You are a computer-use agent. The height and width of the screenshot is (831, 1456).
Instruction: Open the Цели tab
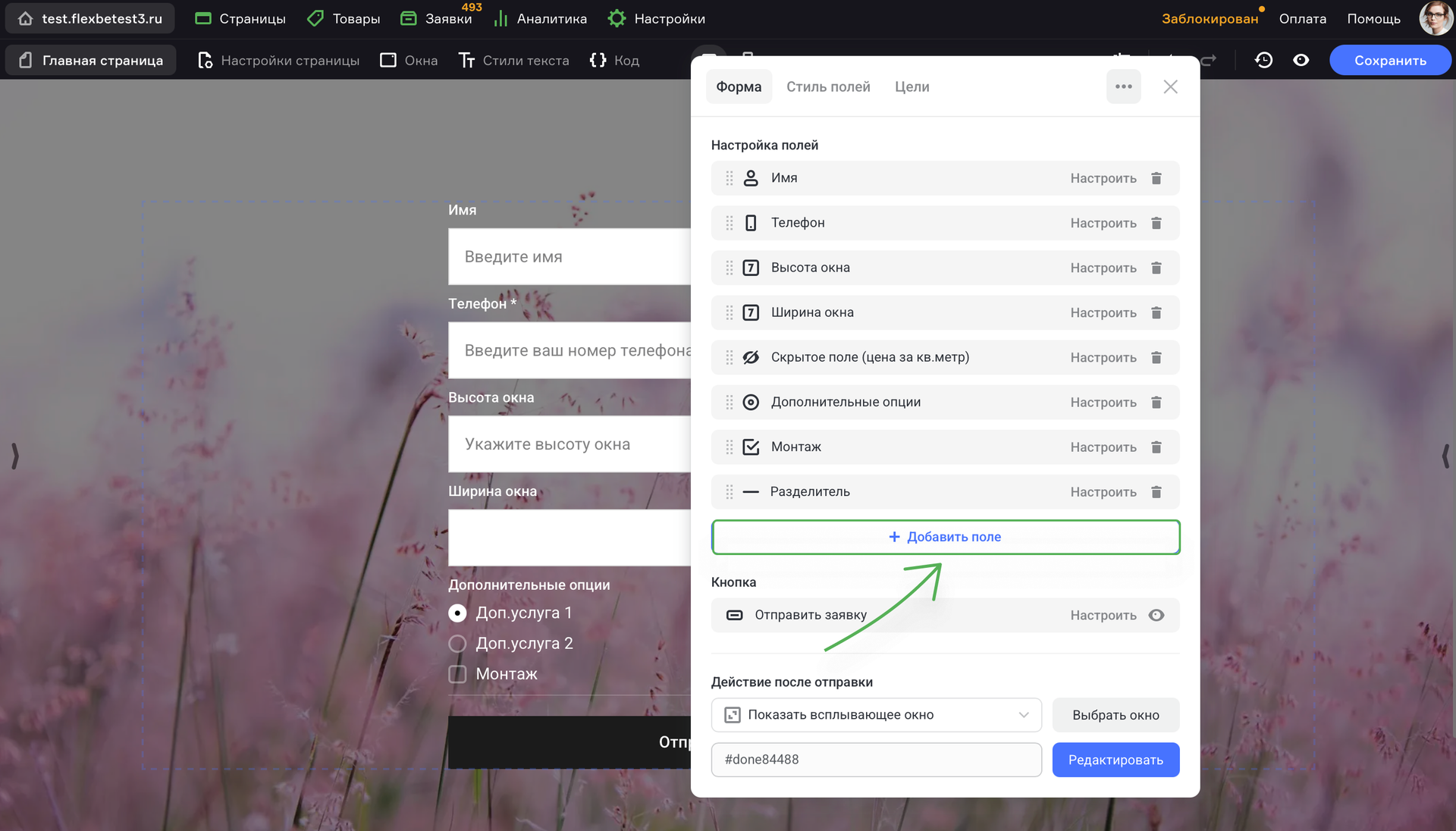[x=912, y=87]
